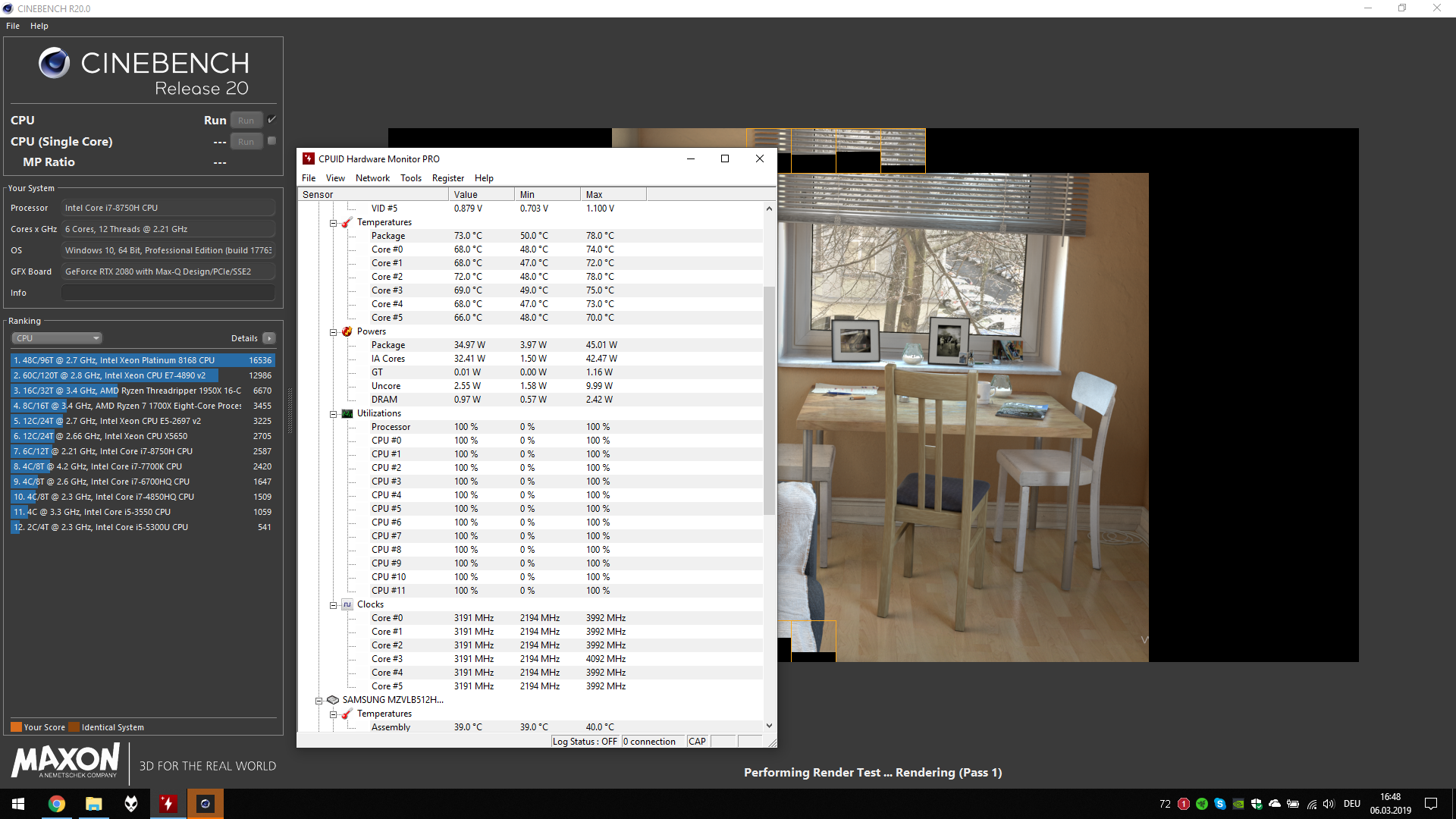Collapse the Temperatures tree node
This screenshot has height=819, width=1456.
(x=333, y=223)
